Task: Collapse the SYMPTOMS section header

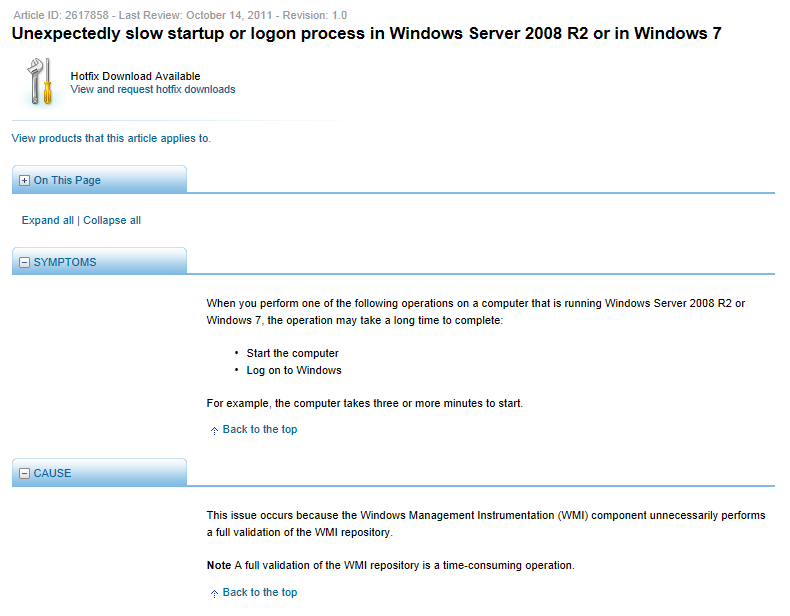Action: coord(65,263)
